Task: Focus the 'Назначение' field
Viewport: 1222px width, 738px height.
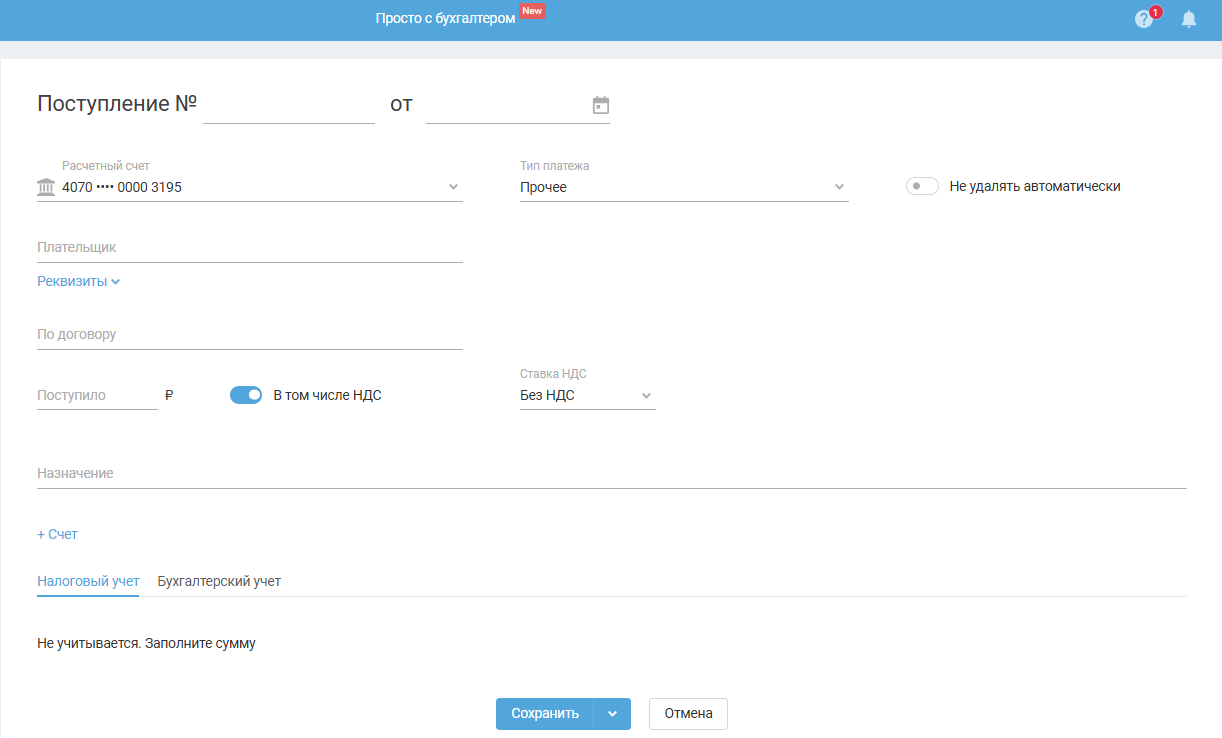Action: click(612, 473)
